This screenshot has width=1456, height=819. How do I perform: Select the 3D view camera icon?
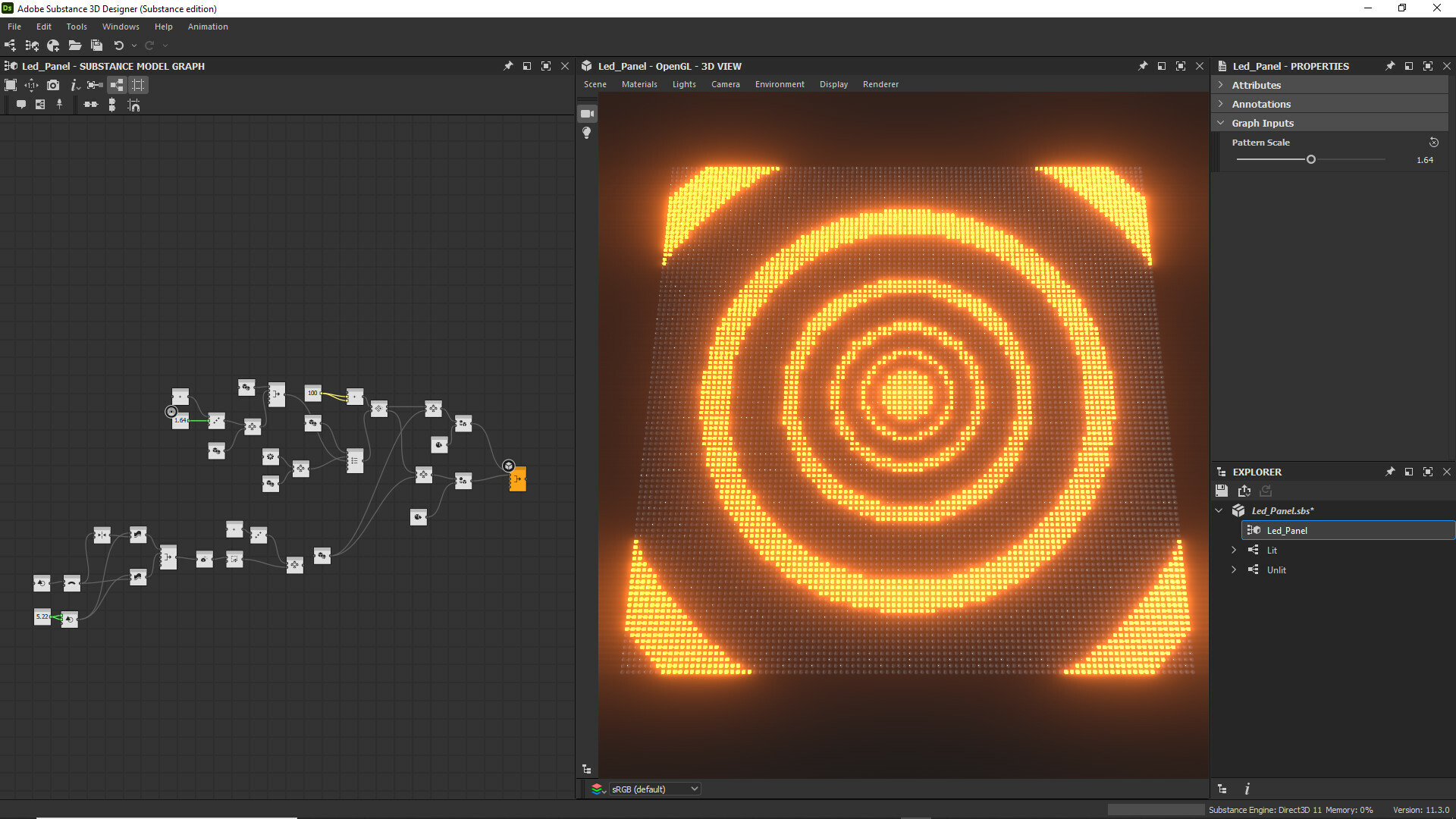point(588,113)
